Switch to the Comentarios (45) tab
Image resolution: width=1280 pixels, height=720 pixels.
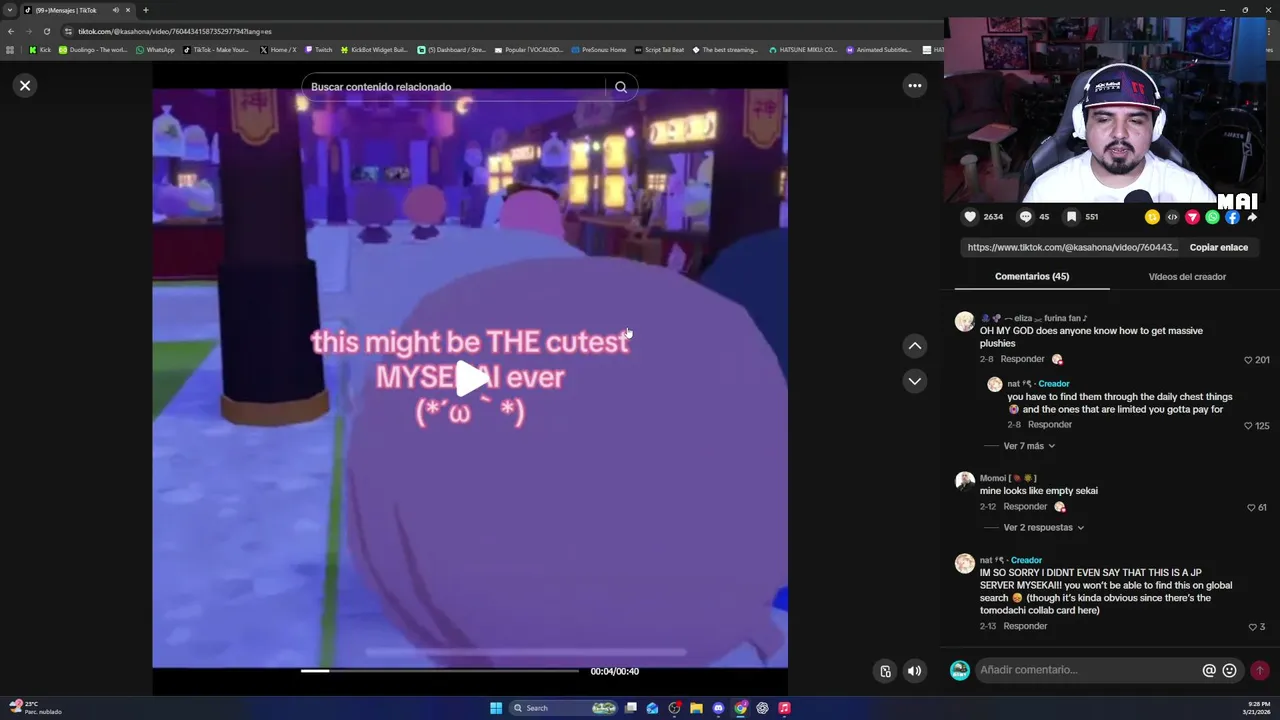pyautogui.click(x=1031, y=277)
